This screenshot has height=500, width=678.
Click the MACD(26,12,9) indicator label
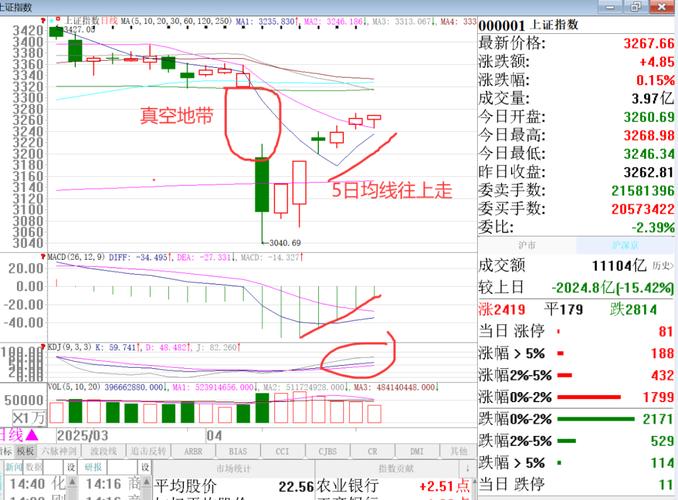76,257
